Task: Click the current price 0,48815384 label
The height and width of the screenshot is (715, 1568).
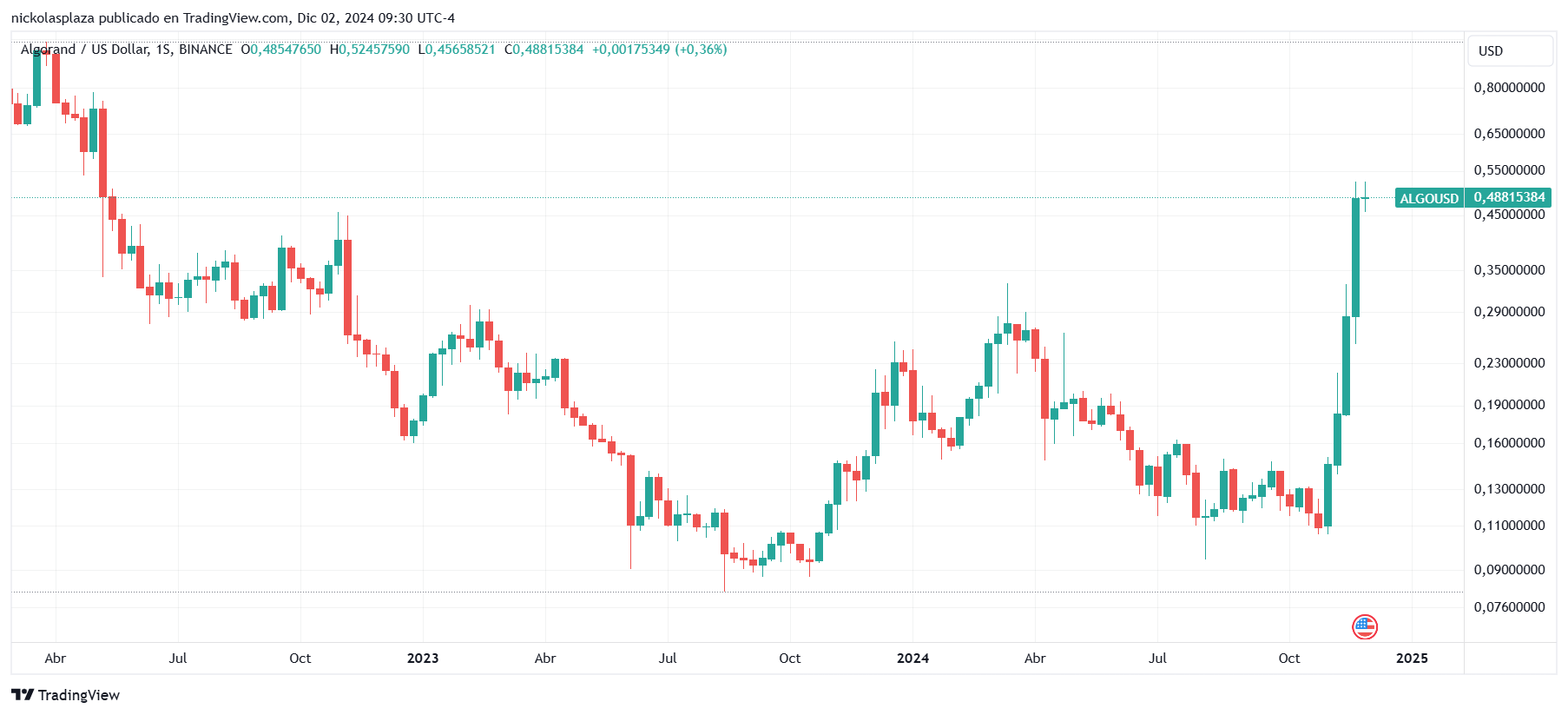Action: point(1509,197)
